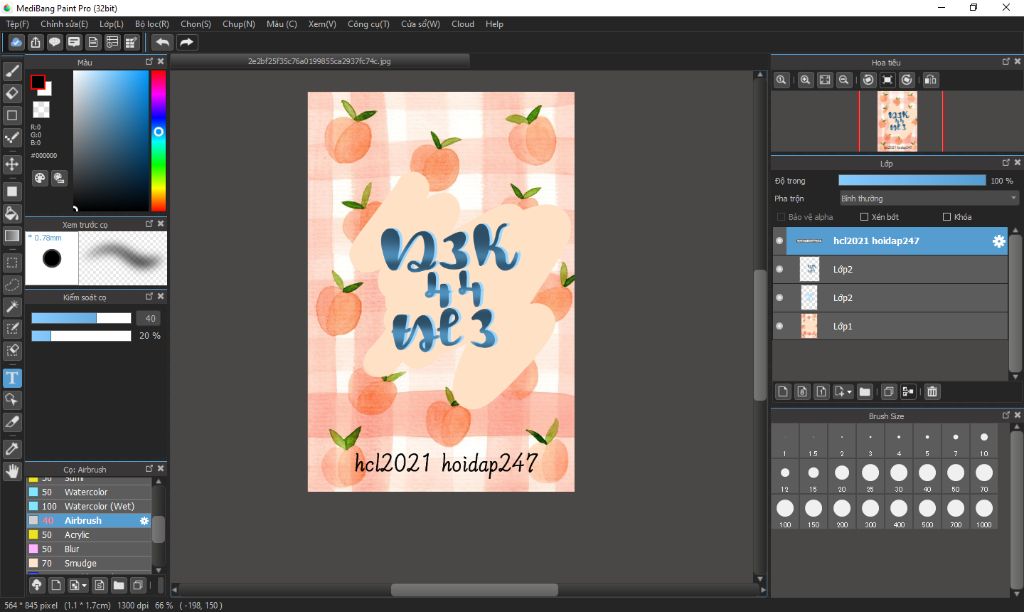The image size is (1024, 612).
Task: Close the Màu color panel
Action: click(x=161, y=61)
